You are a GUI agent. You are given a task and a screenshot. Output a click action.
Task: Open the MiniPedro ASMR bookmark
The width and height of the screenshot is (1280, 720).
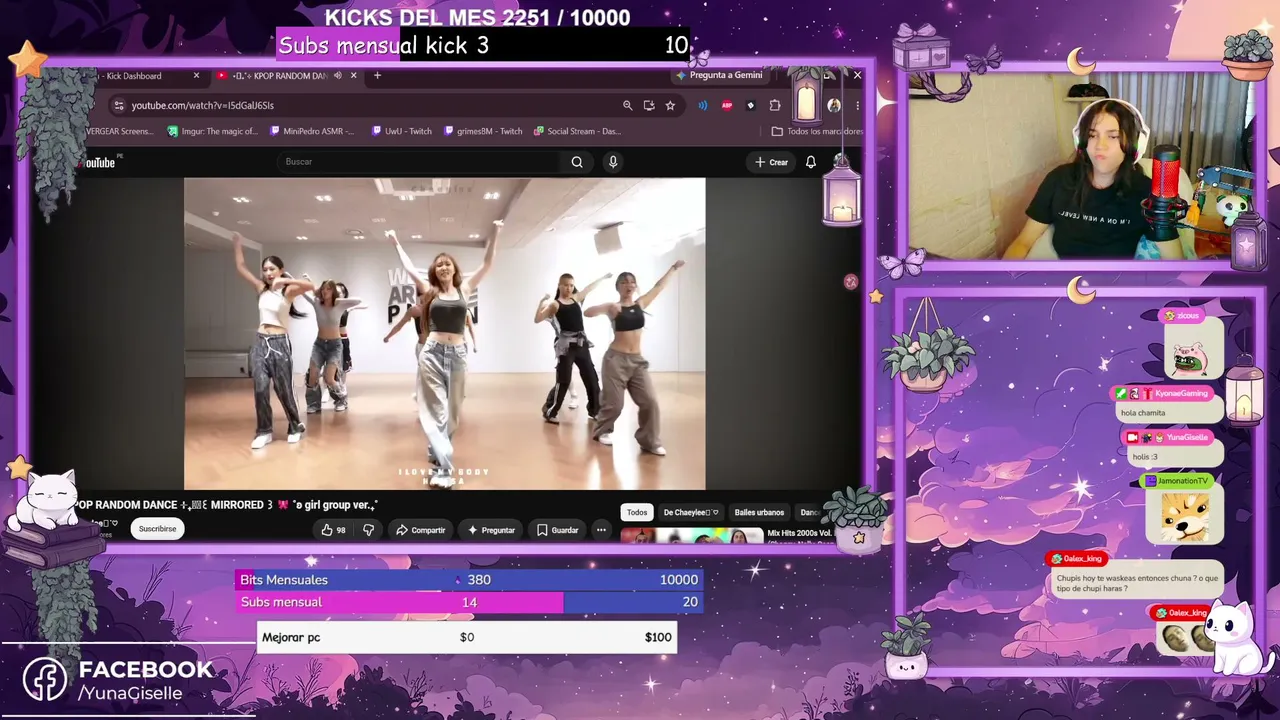point(311,131)
